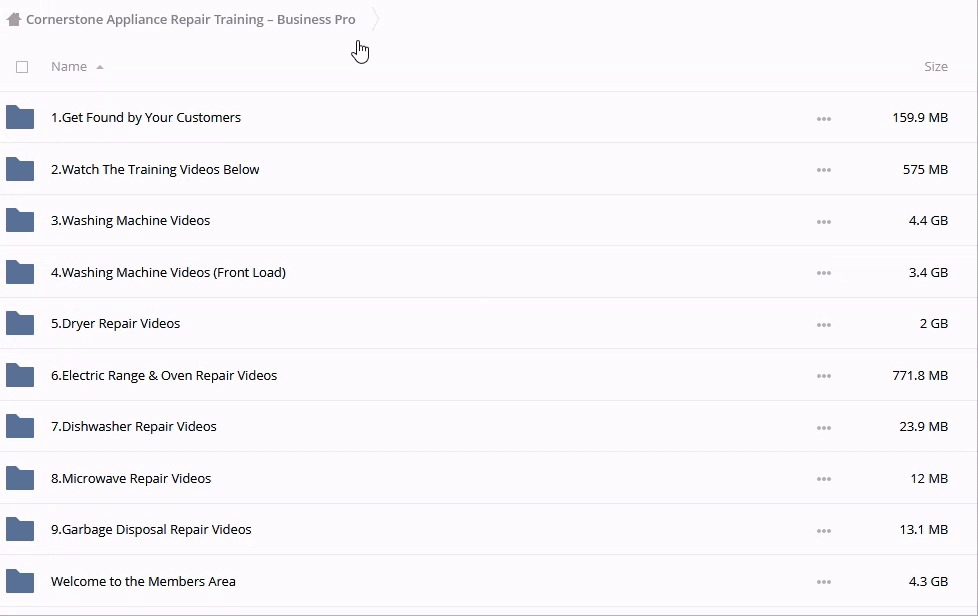Image resolution: width=978 pixels, height=616 pixels.
Task: Click the Dryer Repair Videos folder icon
Action: pos(20,324)
